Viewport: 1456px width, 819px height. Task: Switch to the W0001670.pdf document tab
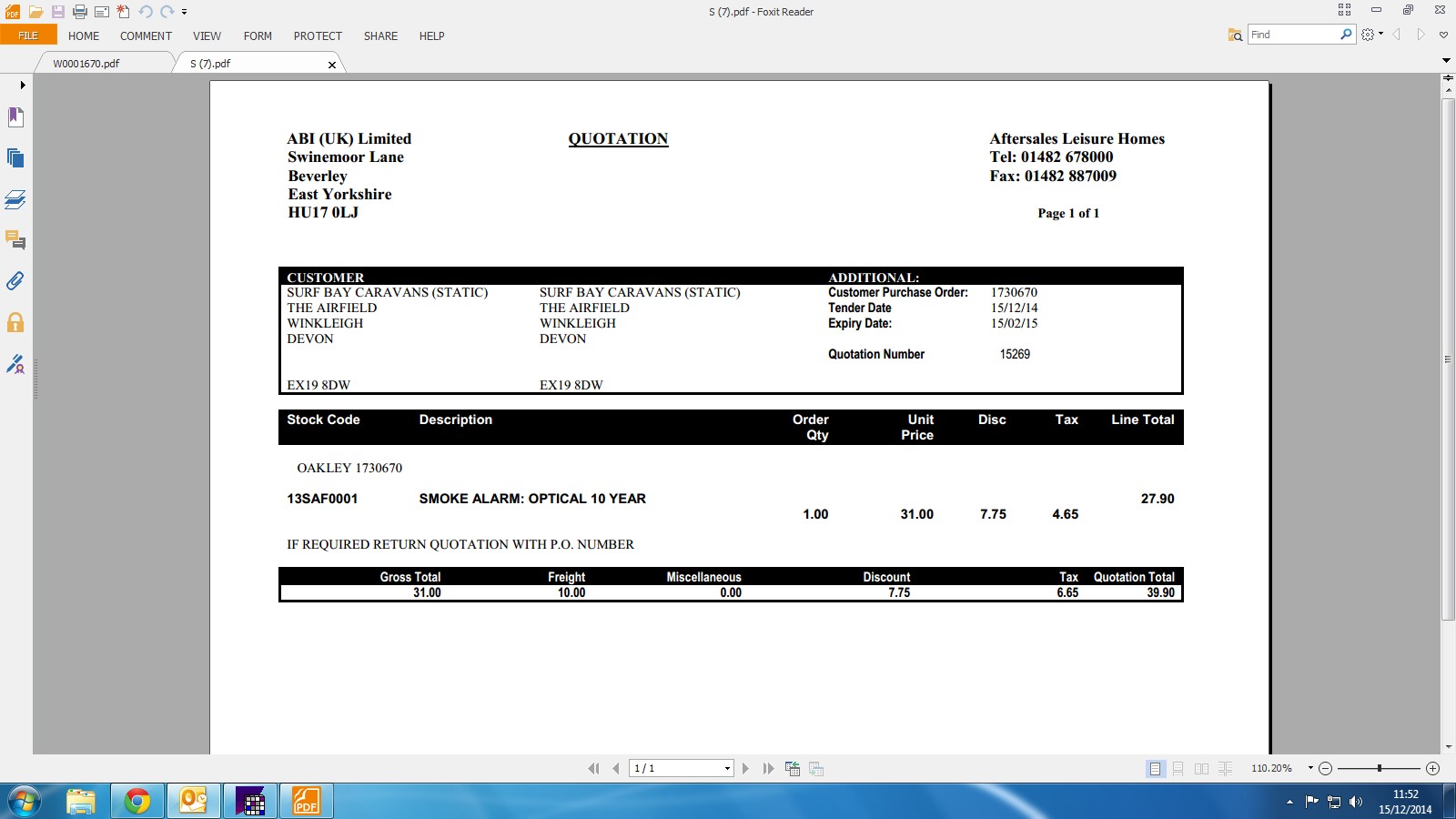tap(86, 64)
